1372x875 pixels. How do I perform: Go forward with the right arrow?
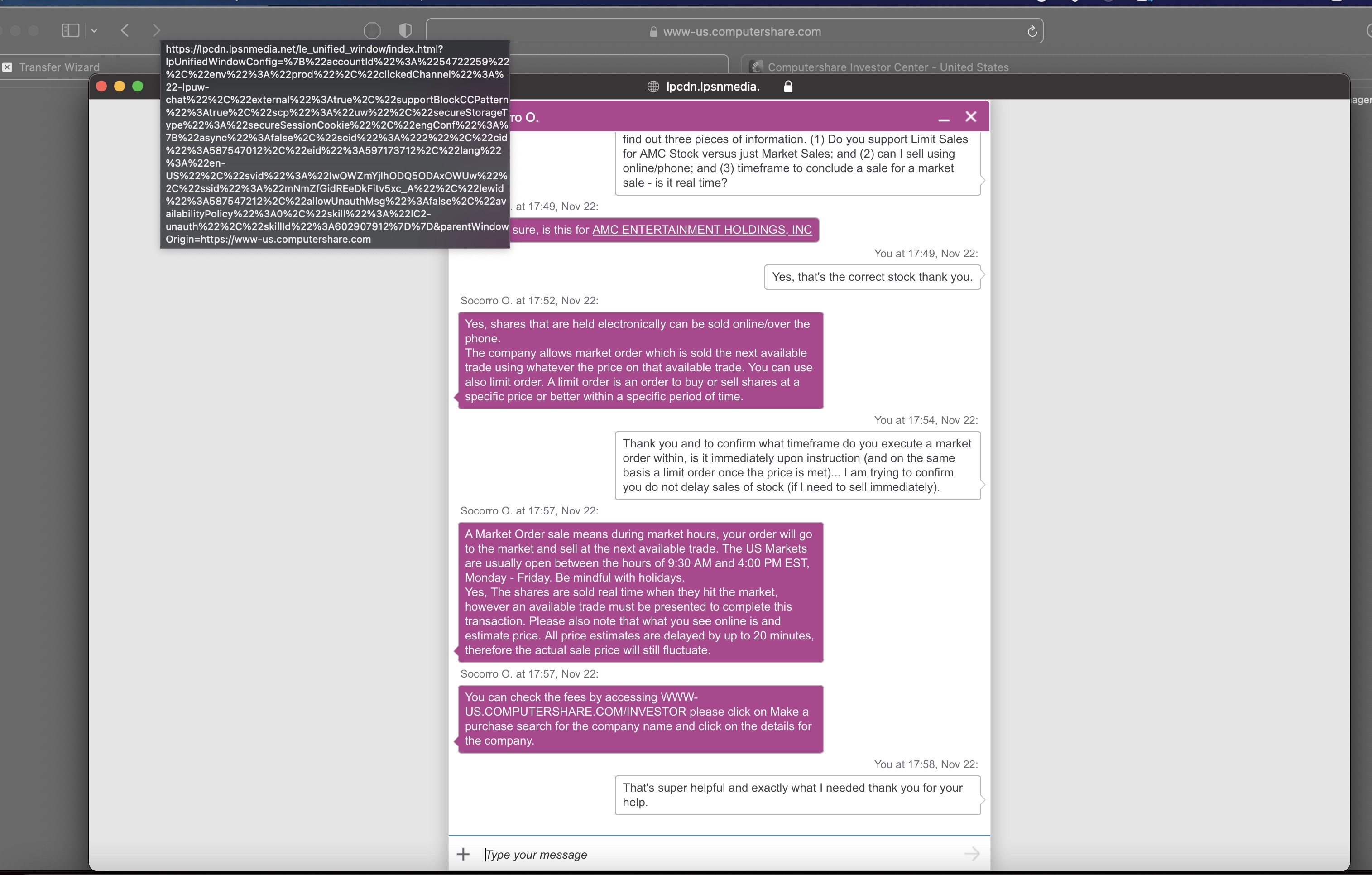coord(156,30)
